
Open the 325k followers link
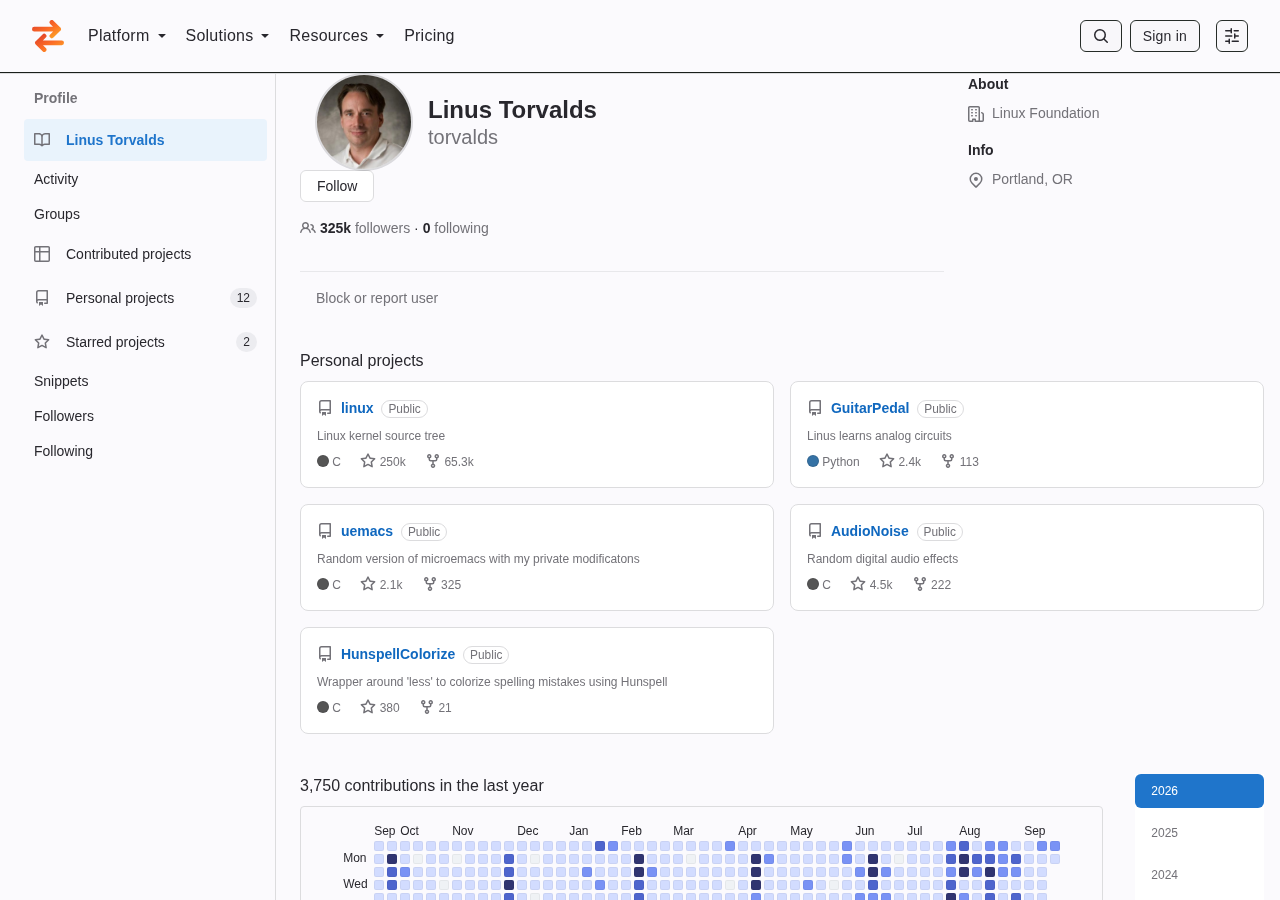365,228
